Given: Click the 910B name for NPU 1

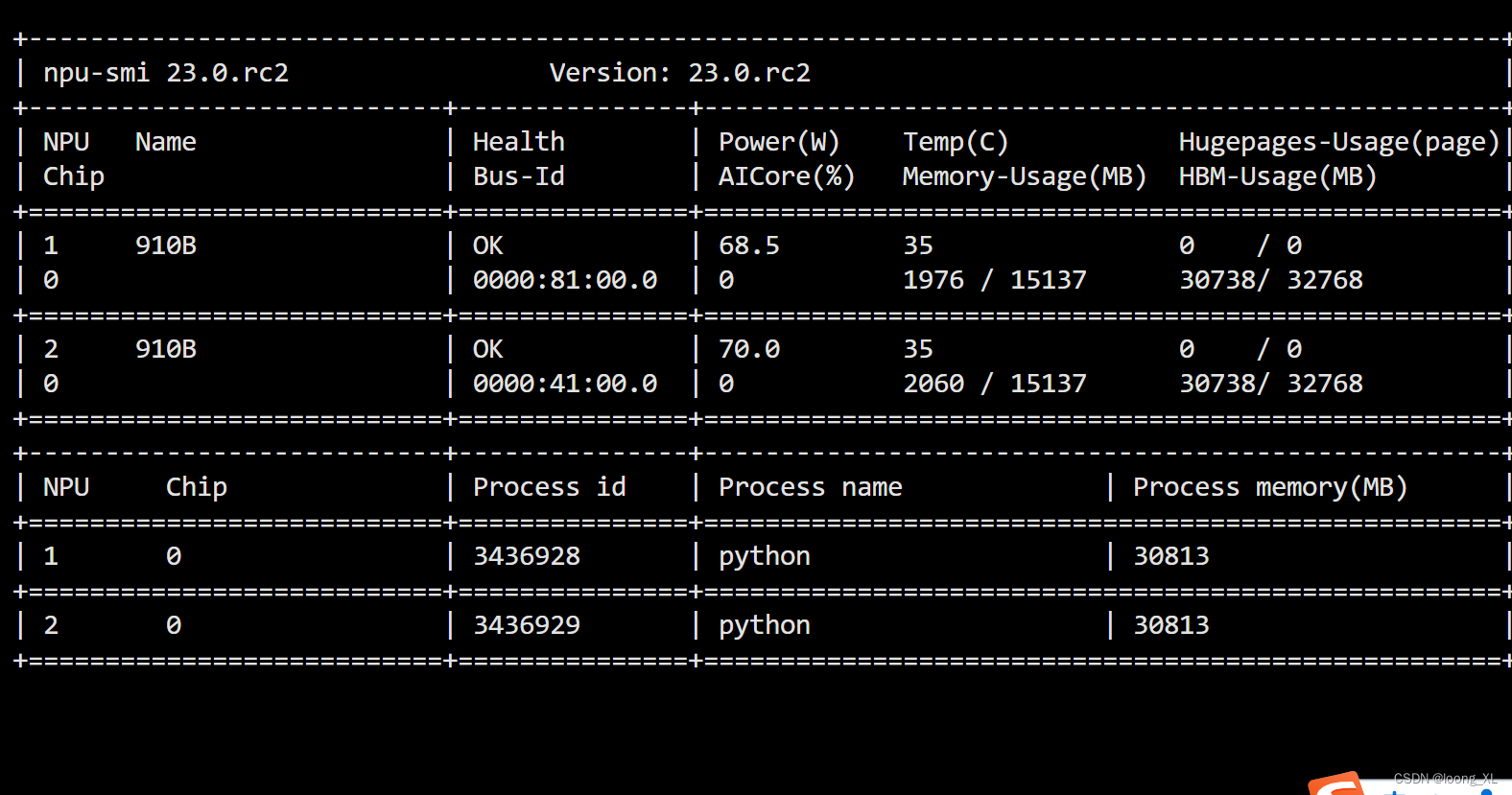Looking at the screenshot, I should pos(166,246).
